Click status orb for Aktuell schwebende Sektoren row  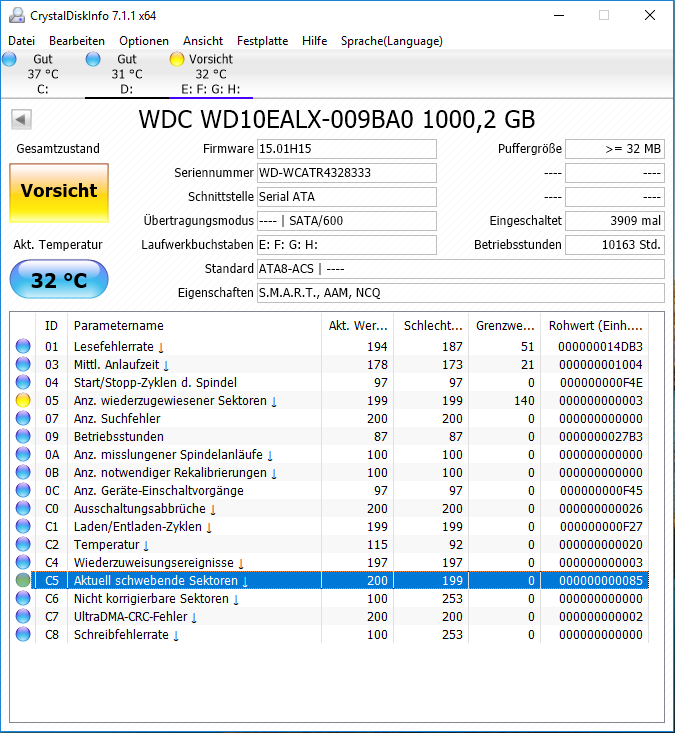tap(23, 580)
